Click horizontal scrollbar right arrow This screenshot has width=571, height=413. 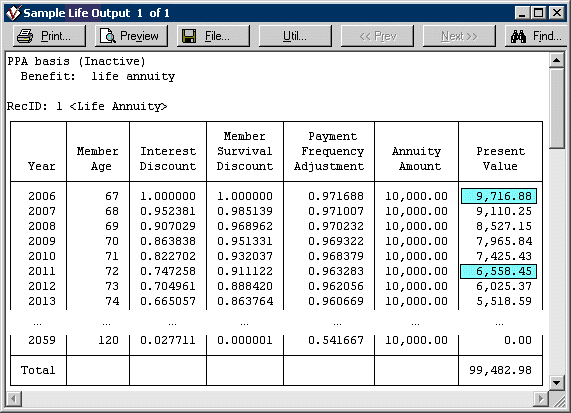coord(541,399)
